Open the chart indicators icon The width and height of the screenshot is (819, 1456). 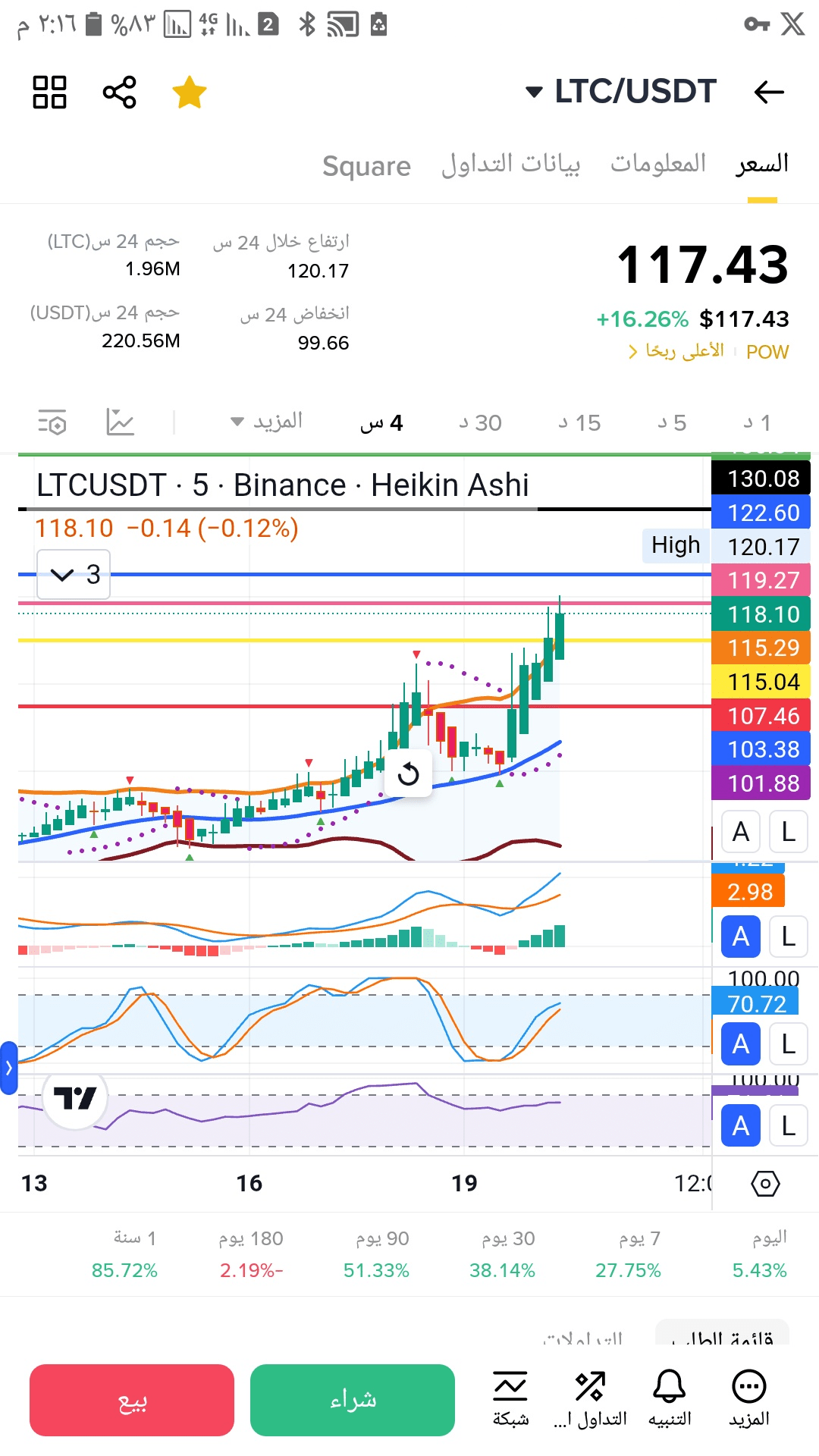click(x=121, y=422)
